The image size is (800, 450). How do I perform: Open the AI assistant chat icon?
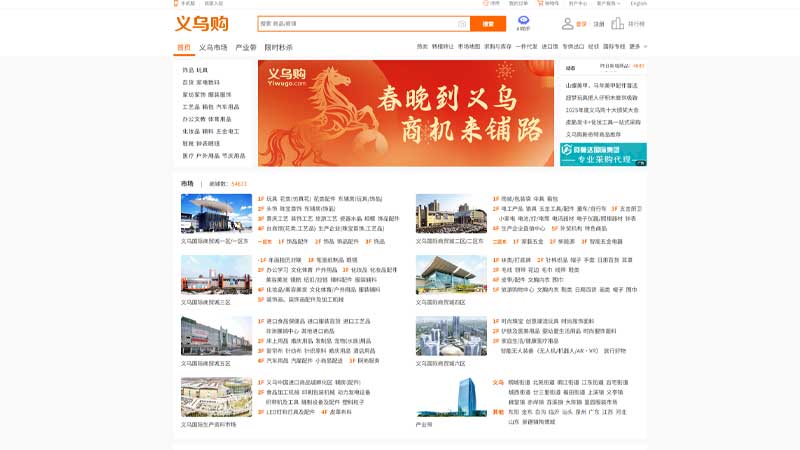(x=524, y=20)
